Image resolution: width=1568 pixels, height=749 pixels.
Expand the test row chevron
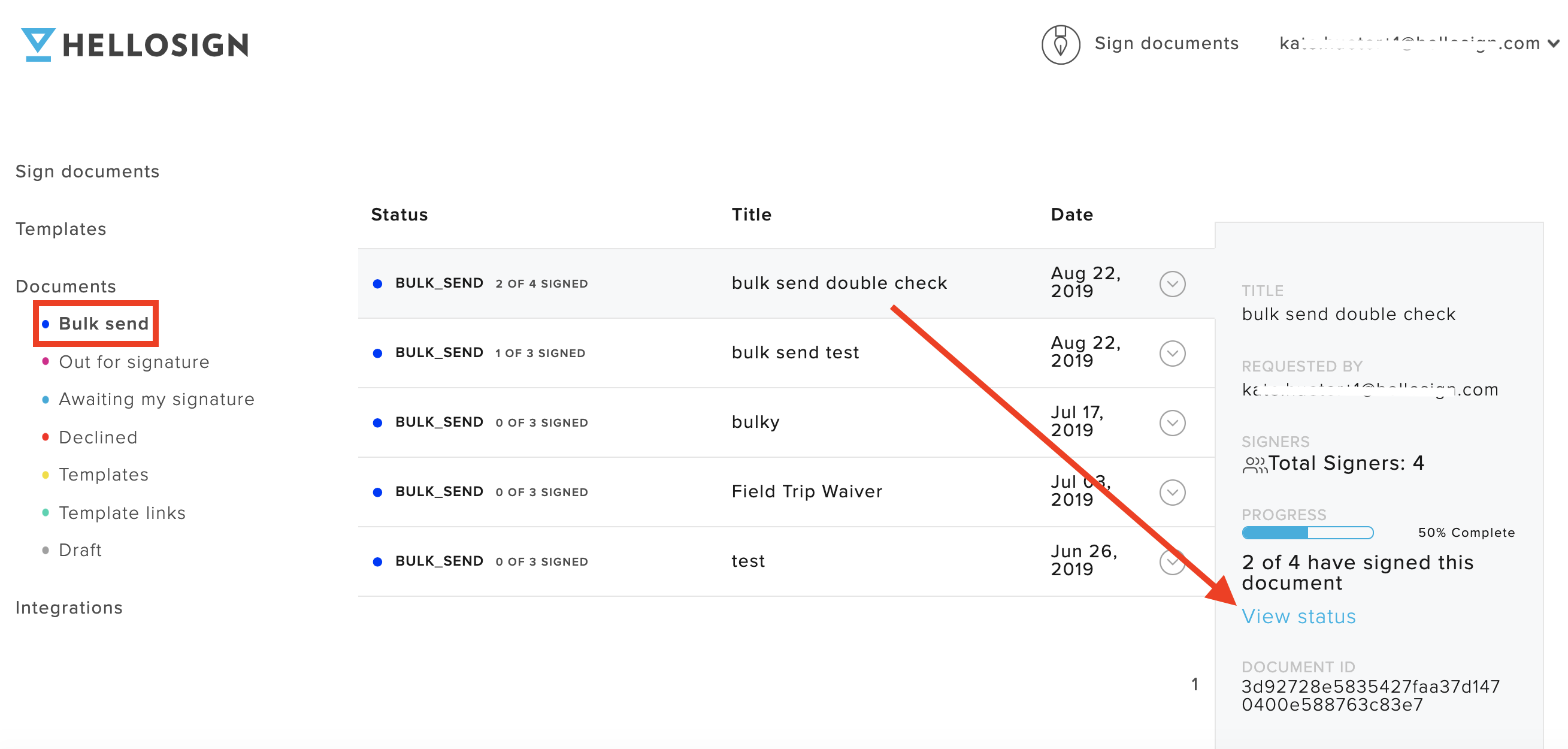[x=1172, y=561]
